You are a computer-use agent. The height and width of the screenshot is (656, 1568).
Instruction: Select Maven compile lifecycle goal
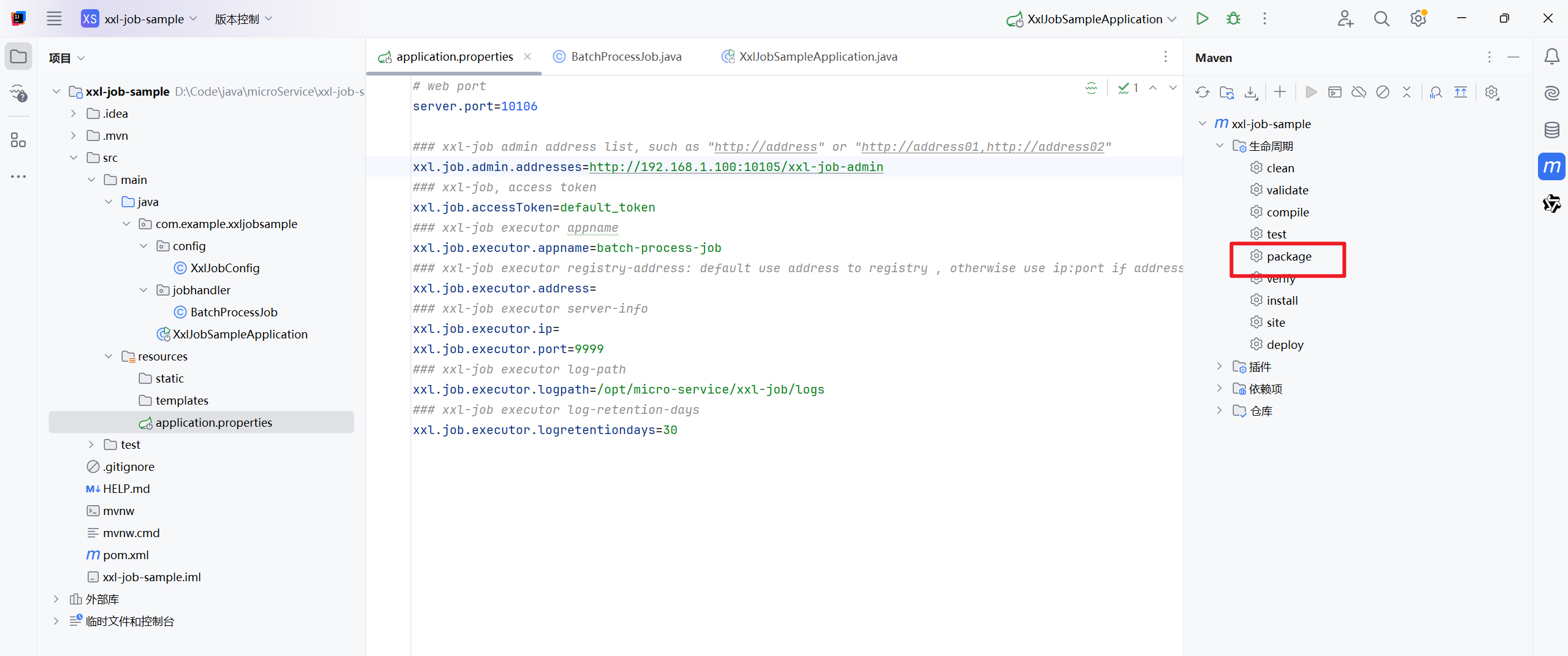1288,212
